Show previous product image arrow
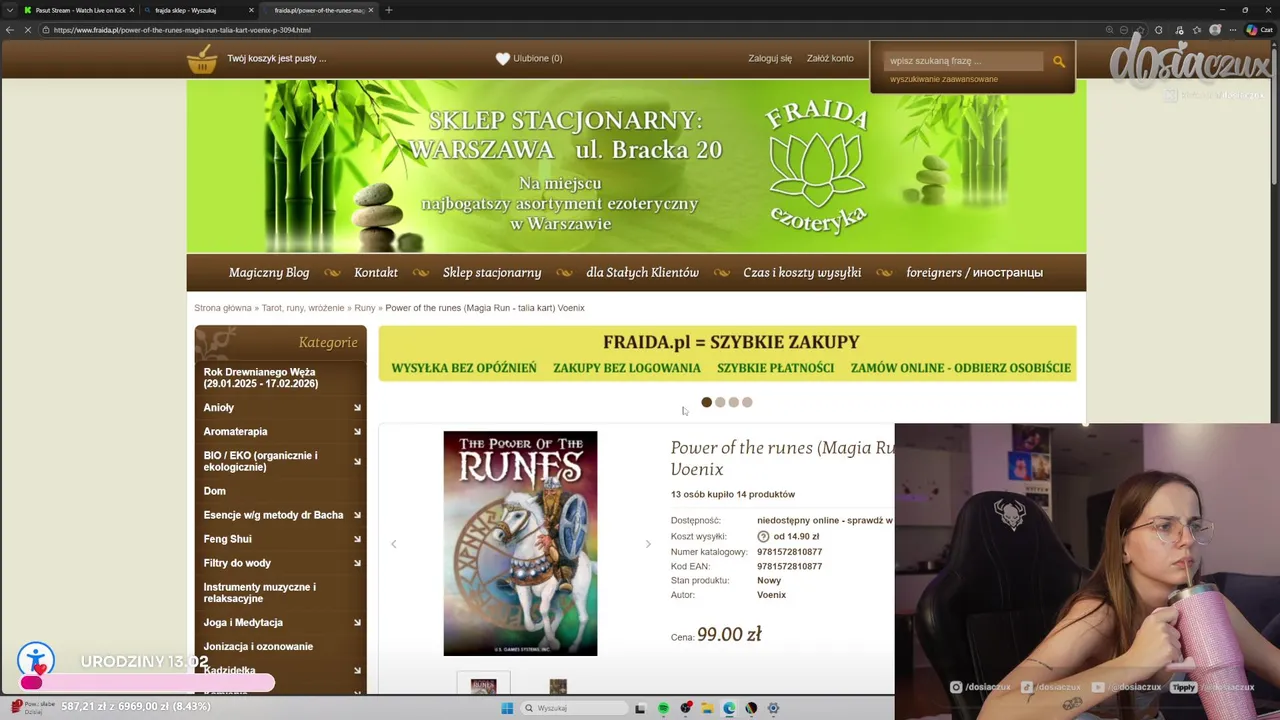The width and height of the screenshot is (1280, 720). click(x=394, y=544)
